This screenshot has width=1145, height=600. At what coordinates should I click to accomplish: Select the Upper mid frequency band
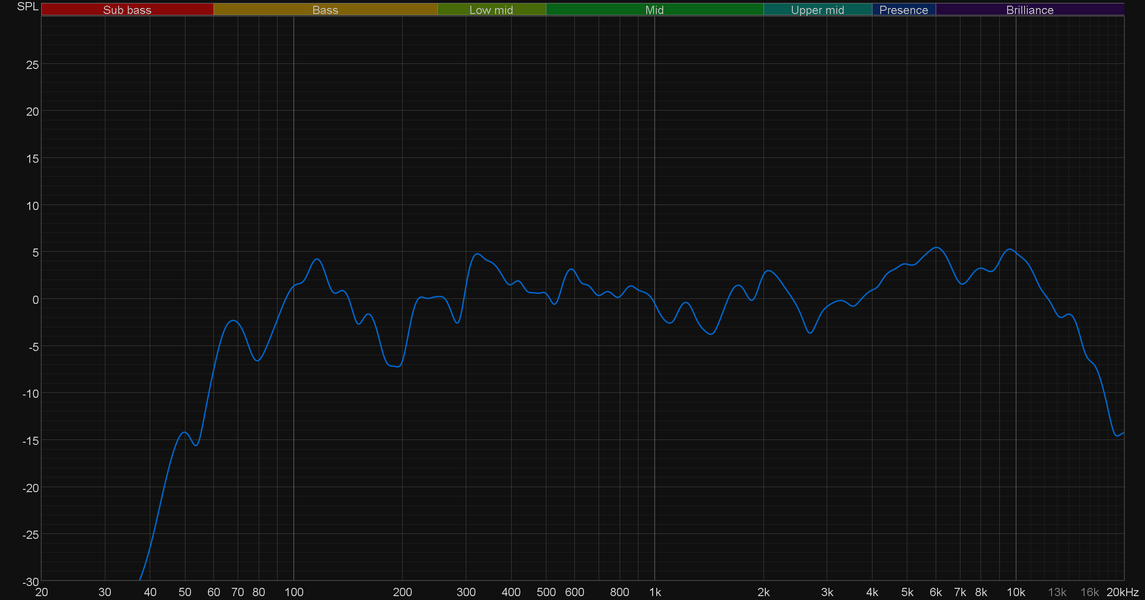click(817, 9)
